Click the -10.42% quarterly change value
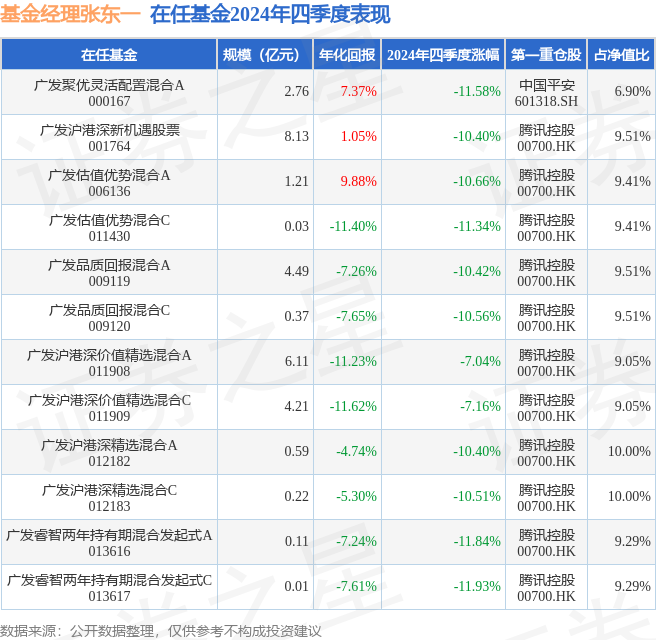The image size is (656, 640). (477, 271)
